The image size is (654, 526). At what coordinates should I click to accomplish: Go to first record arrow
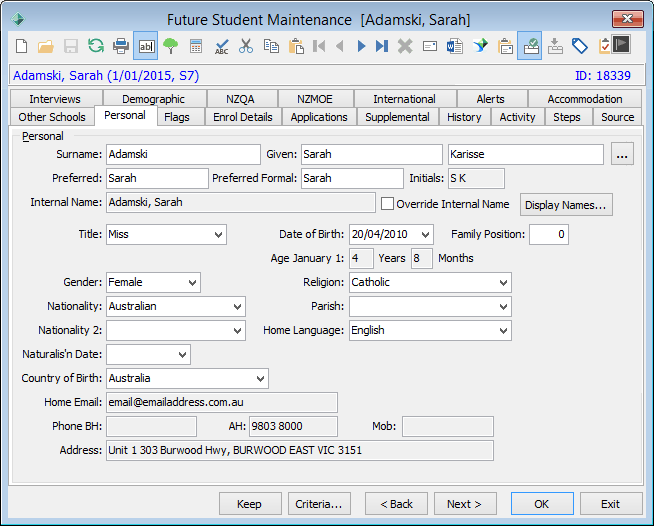(x=319, y=46)
